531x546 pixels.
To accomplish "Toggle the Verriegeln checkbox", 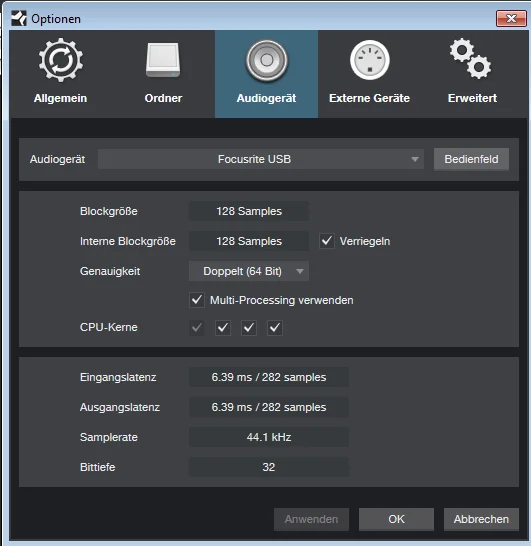I will (327, 241).
